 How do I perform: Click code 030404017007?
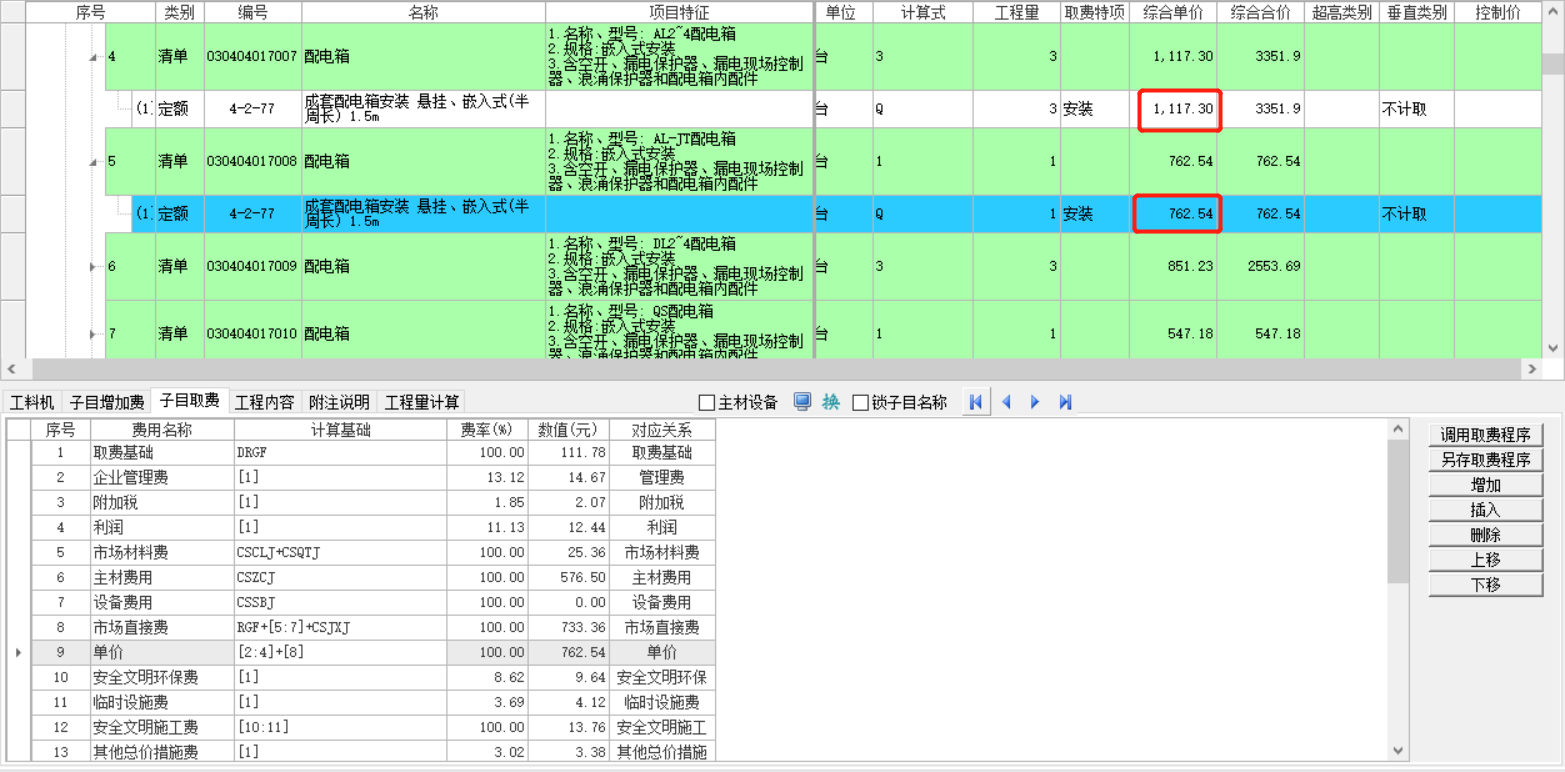pos(252,57)
